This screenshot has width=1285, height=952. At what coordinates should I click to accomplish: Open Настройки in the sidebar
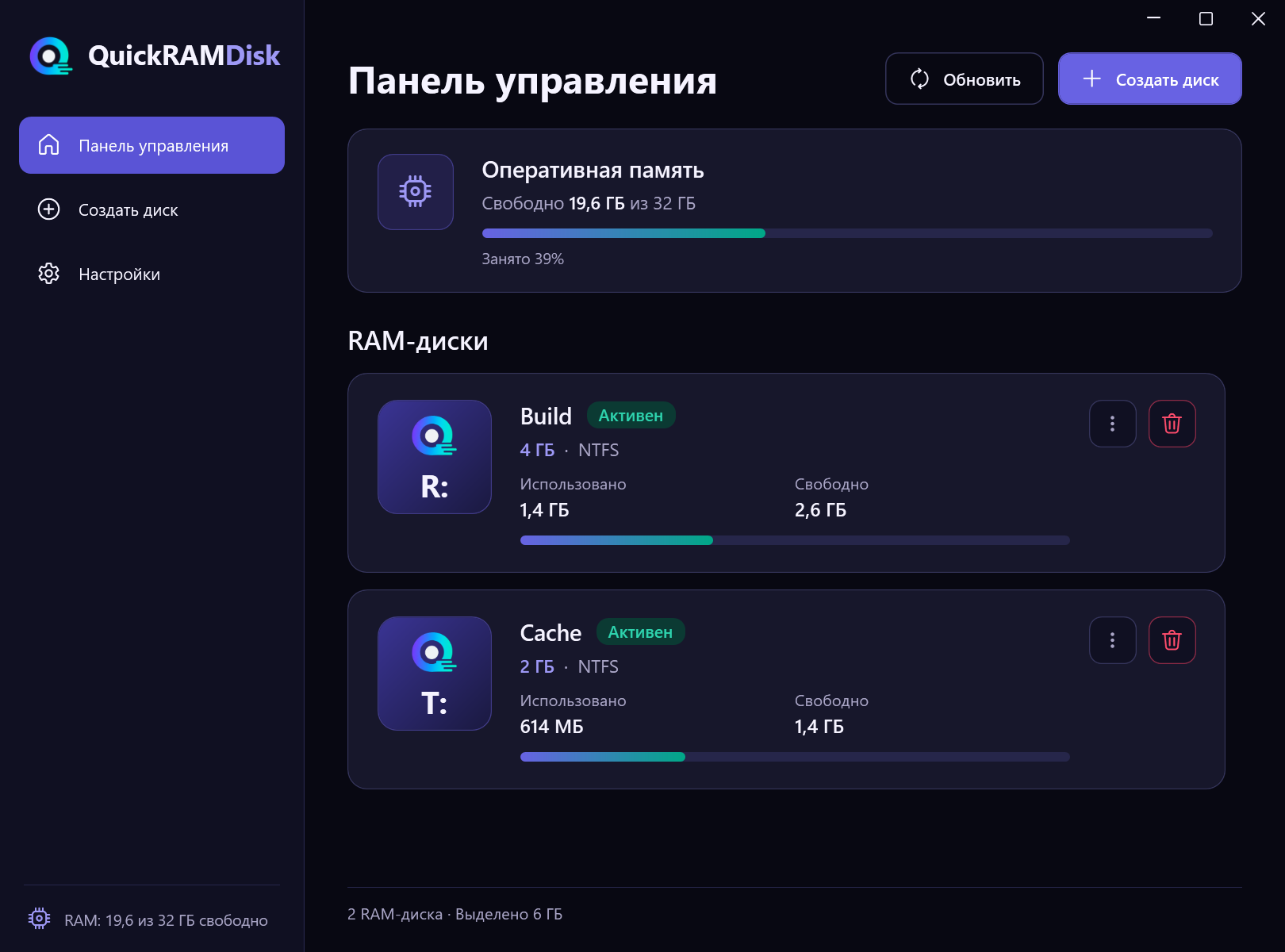point(152,274)
